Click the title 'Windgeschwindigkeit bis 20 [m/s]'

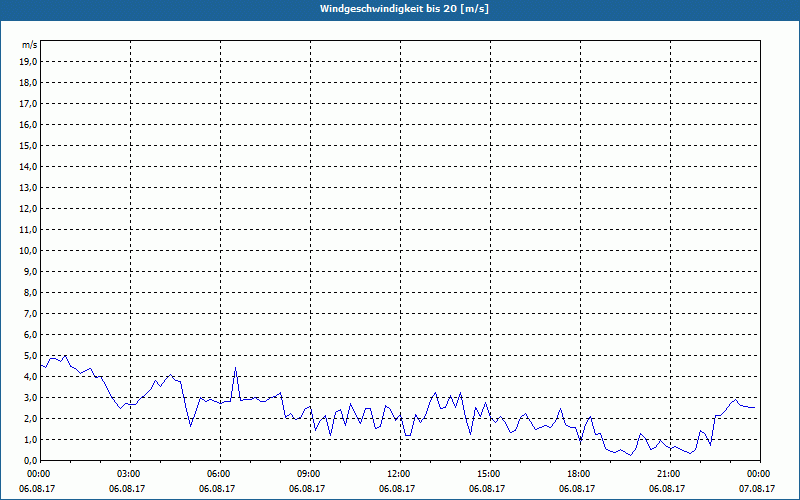404,9
